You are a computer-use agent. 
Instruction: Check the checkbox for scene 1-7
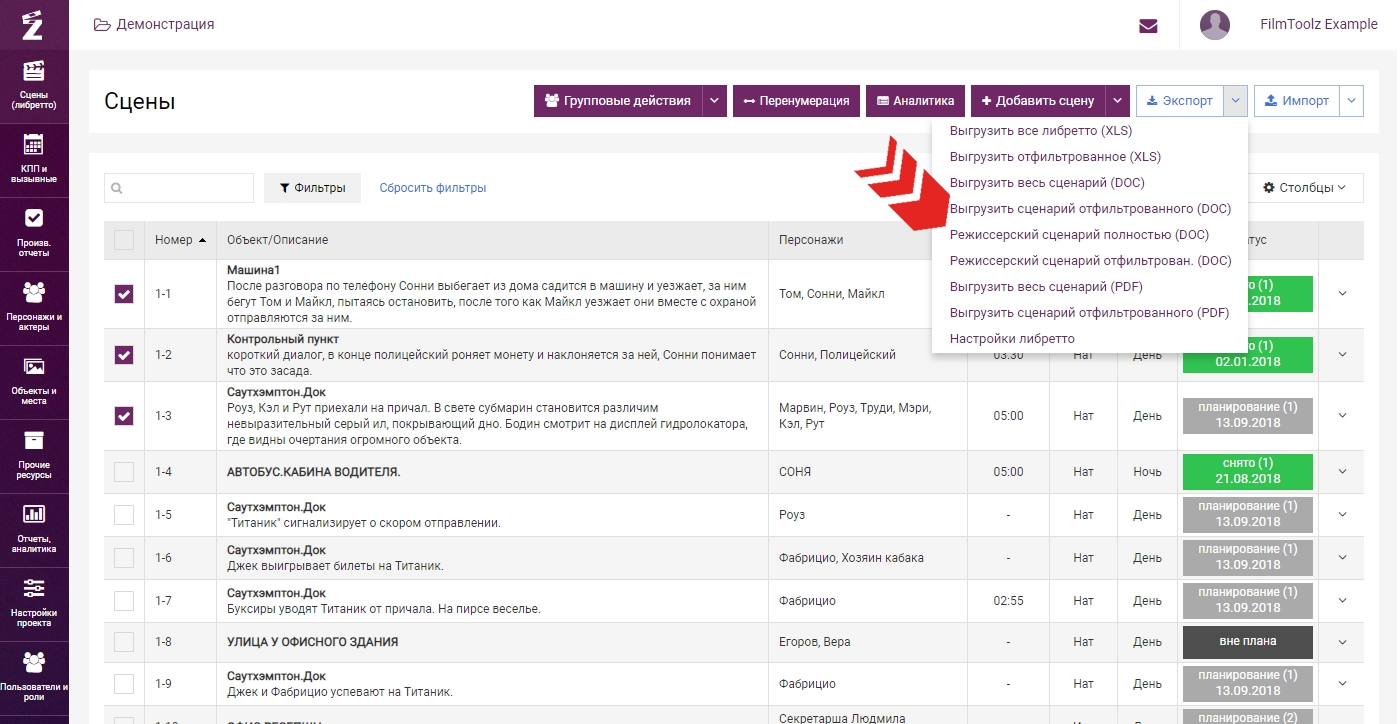pos(124,601)
